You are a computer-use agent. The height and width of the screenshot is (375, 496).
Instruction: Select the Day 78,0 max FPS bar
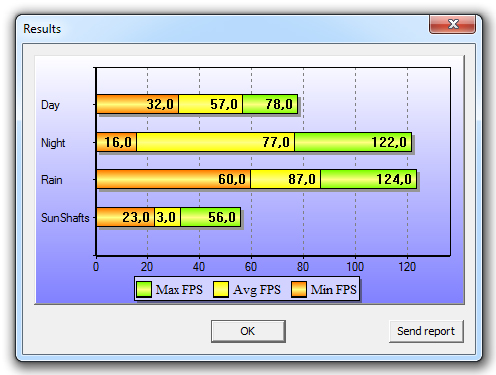coord(270,104)
